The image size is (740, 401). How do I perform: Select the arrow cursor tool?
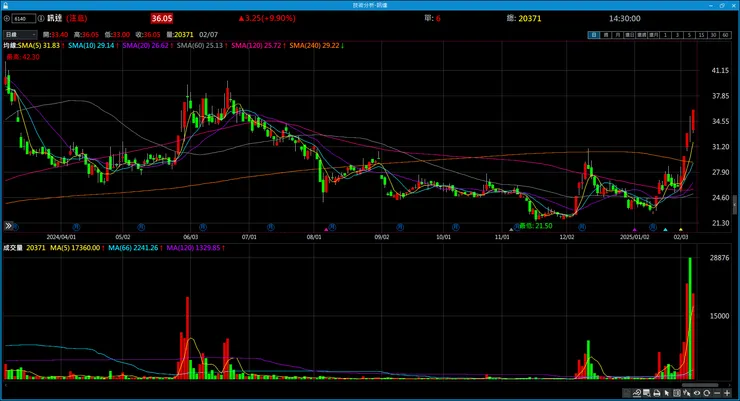(667, 393)
